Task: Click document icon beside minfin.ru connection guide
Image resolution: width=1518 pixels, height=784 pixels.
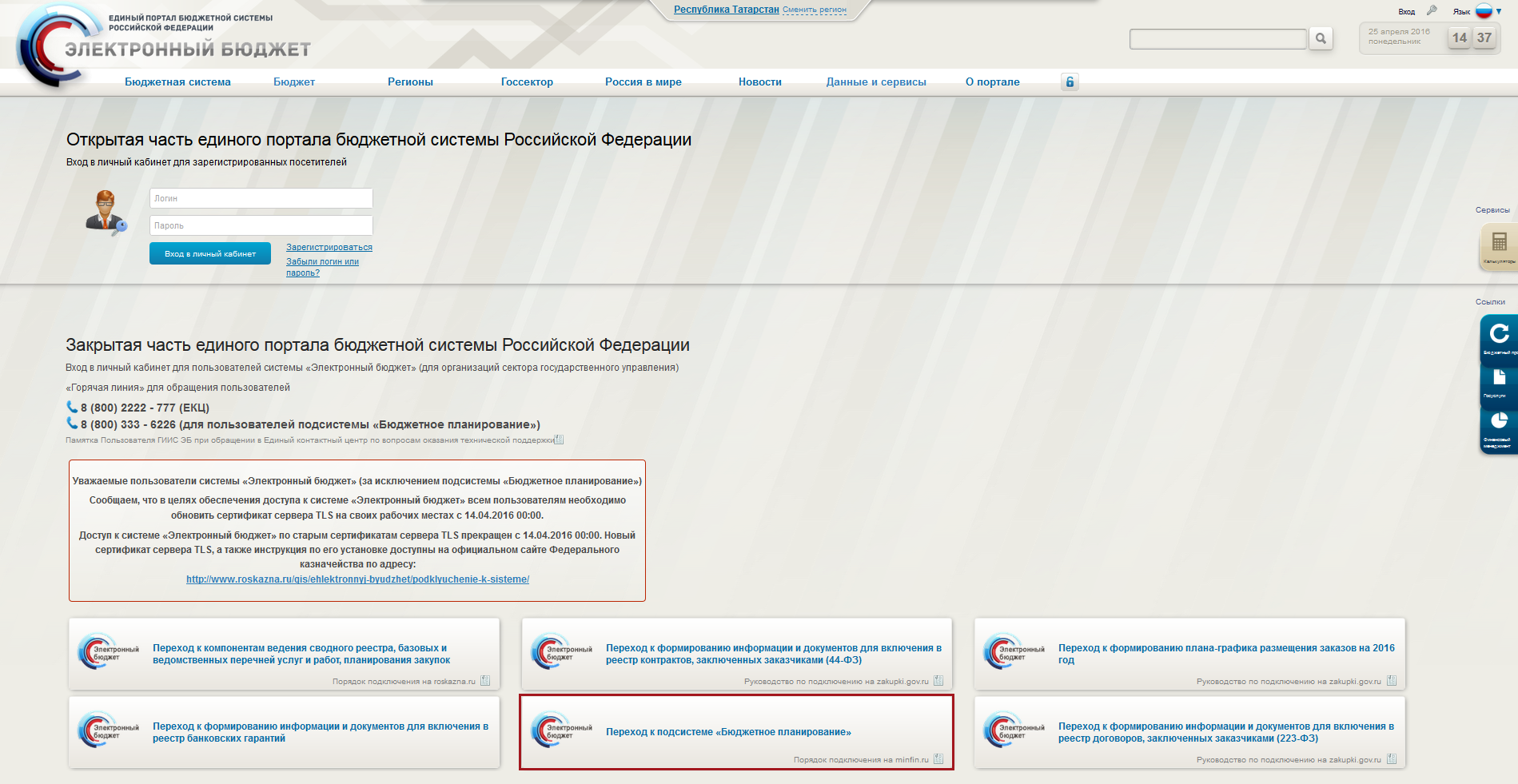Action: [938, 759]
